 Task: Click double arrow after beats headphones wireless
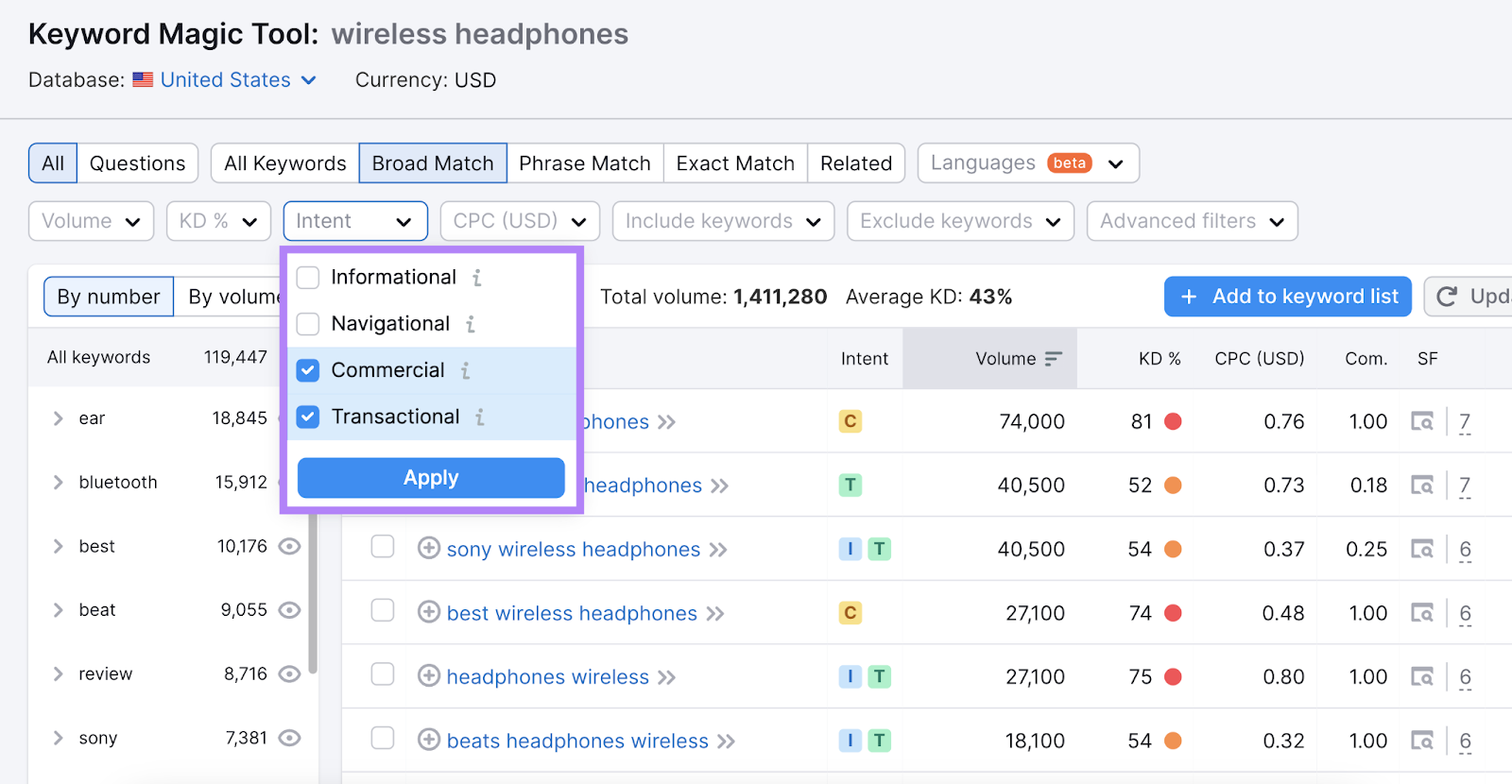(x=726, y=741)
